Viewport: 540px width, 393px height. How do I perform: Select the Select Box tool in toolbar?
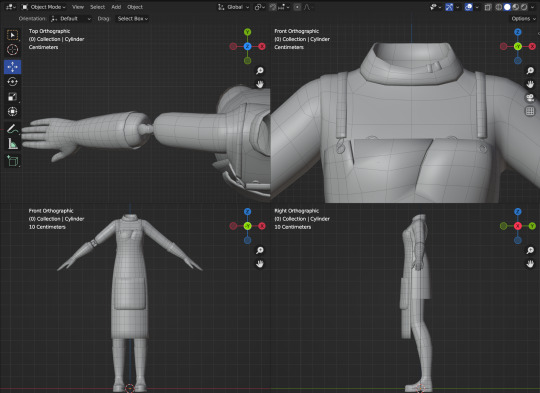pos(12,35)
